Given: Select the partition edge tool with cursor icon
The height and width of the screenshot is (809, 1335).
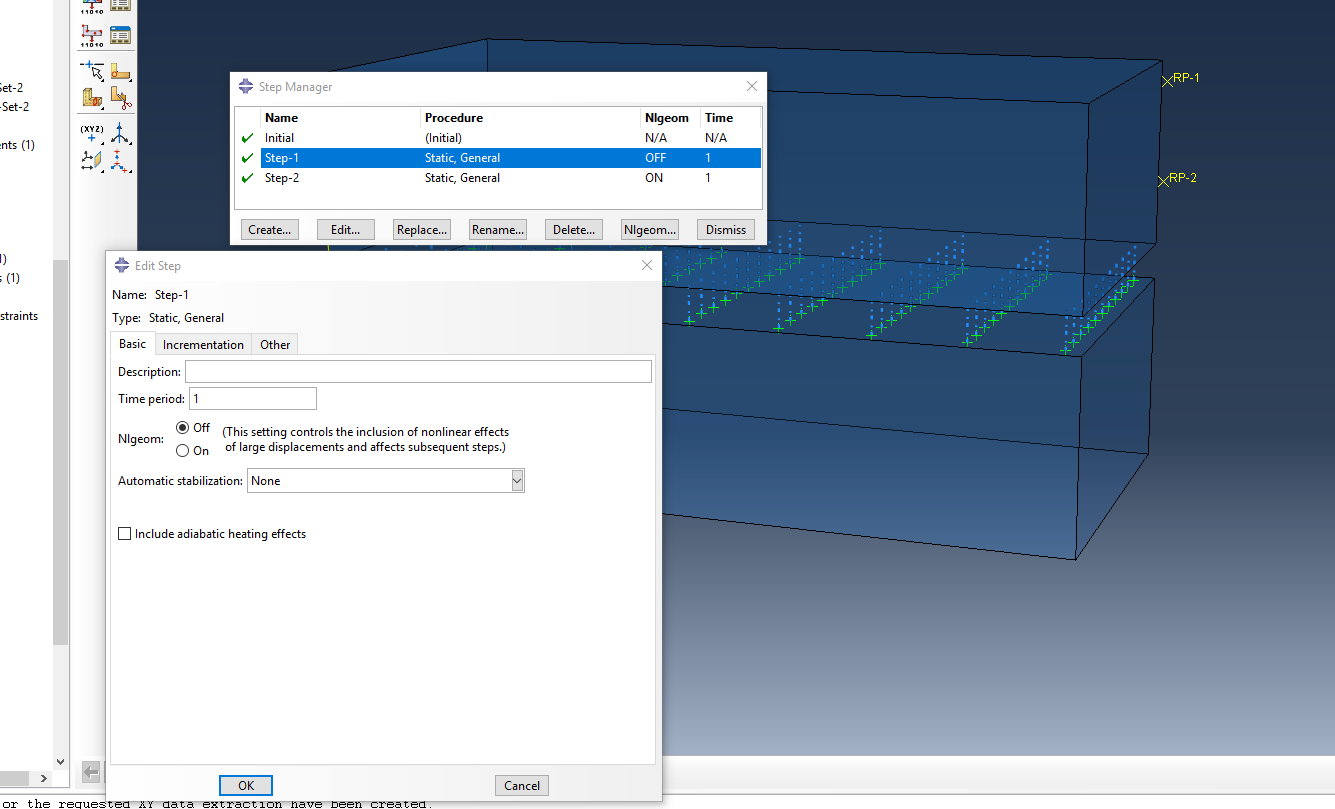Looking at the screenshot, I should pos(91,71).
